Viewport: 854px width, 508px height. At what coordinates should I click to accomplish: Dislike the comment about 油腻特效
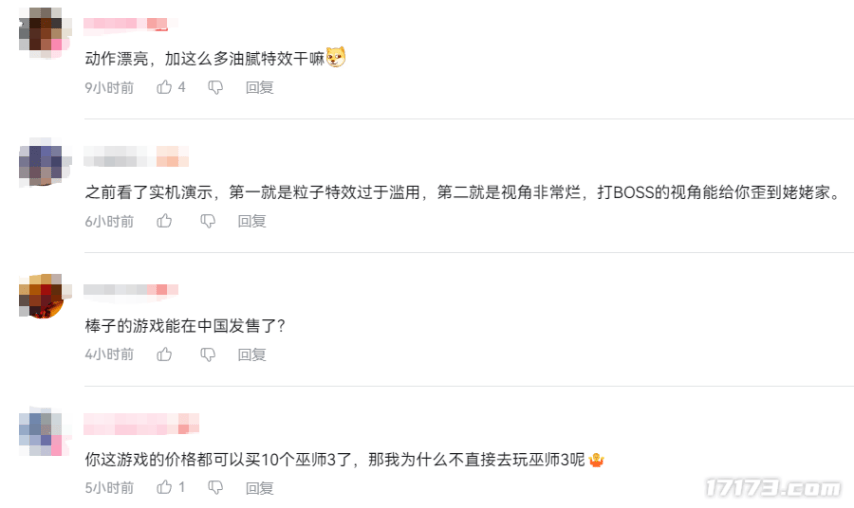[215, 87]
